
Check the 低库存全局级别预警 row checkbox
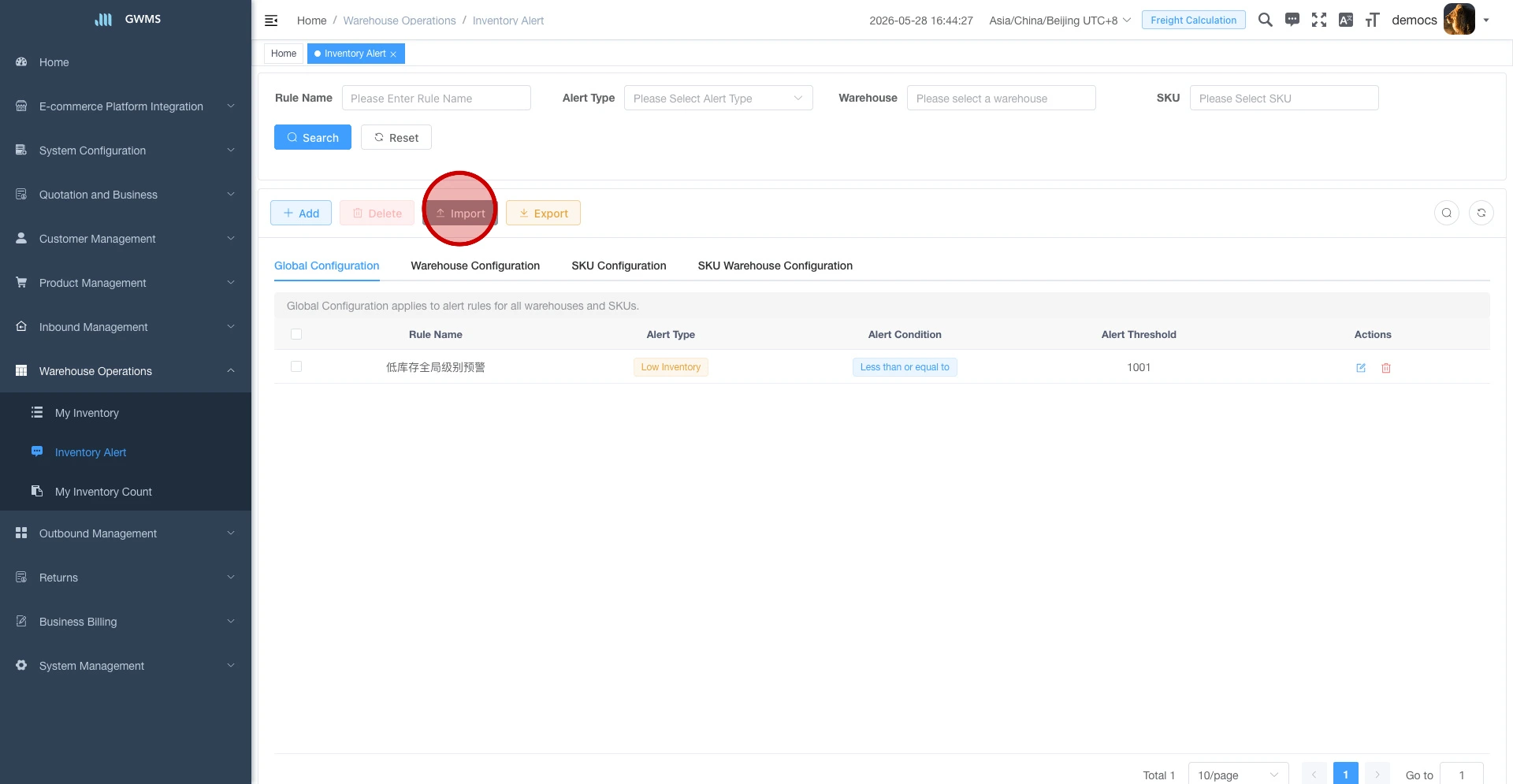296,366
